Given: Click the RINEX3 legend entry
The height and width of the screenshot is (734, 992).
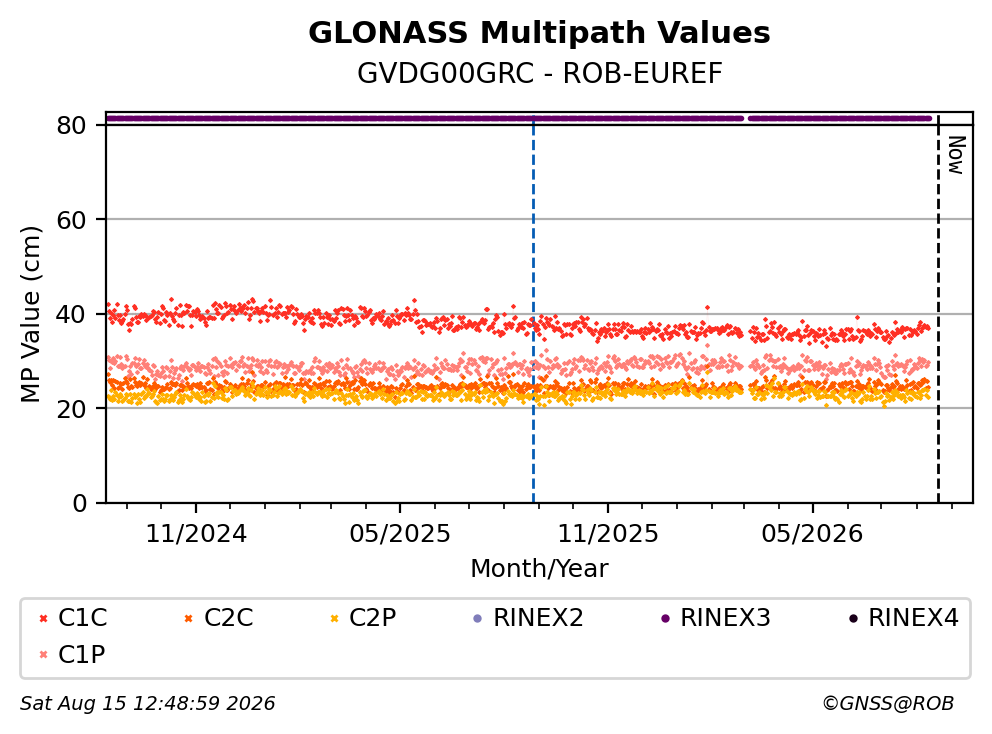Looking at the screenshot, I should 716,618.
